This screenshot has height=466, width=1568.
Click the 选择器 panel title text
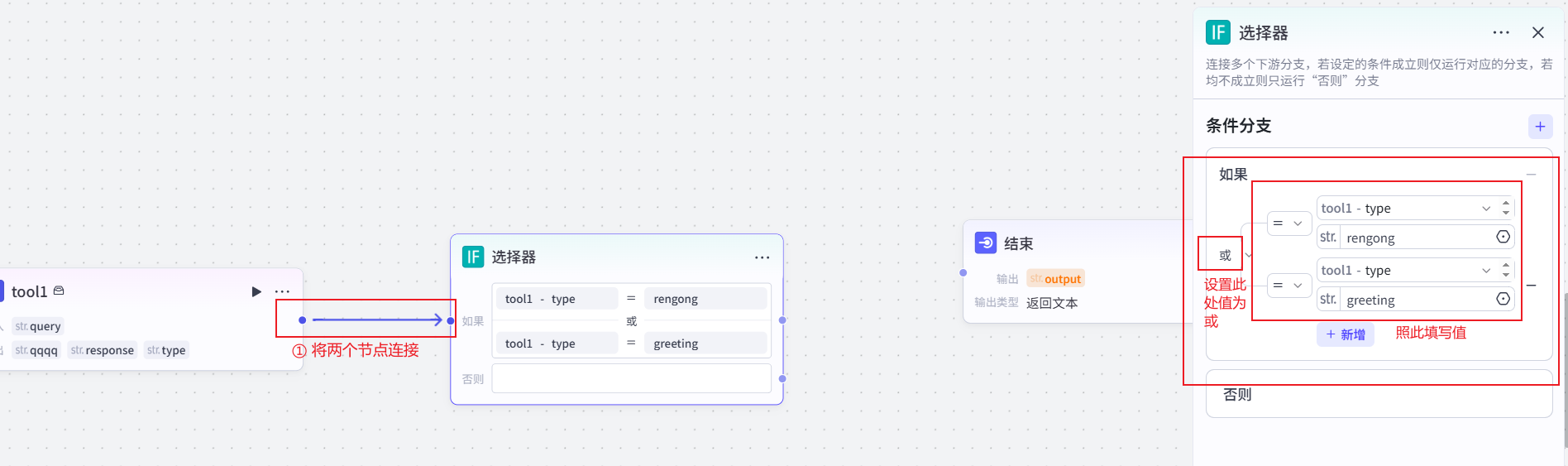point(1264,33)
